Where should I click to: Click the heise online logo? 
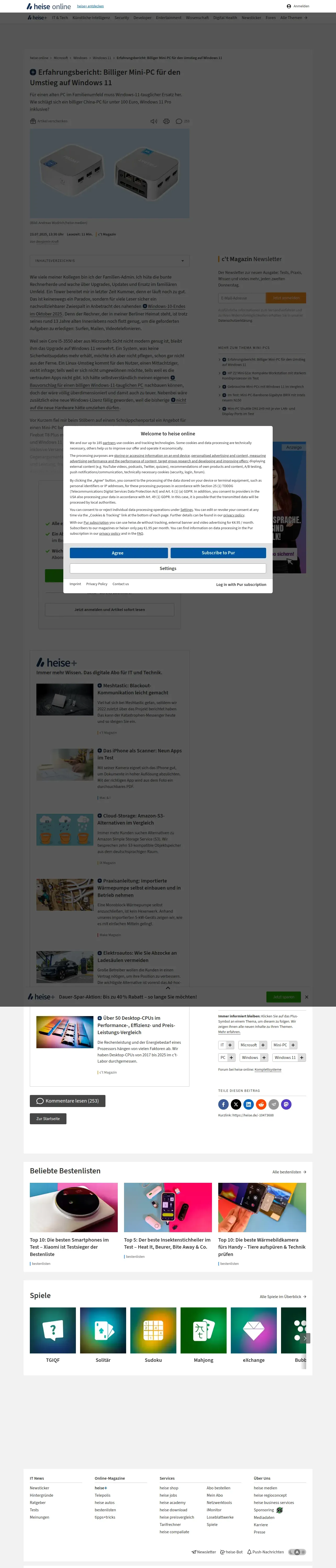point(49,6)
